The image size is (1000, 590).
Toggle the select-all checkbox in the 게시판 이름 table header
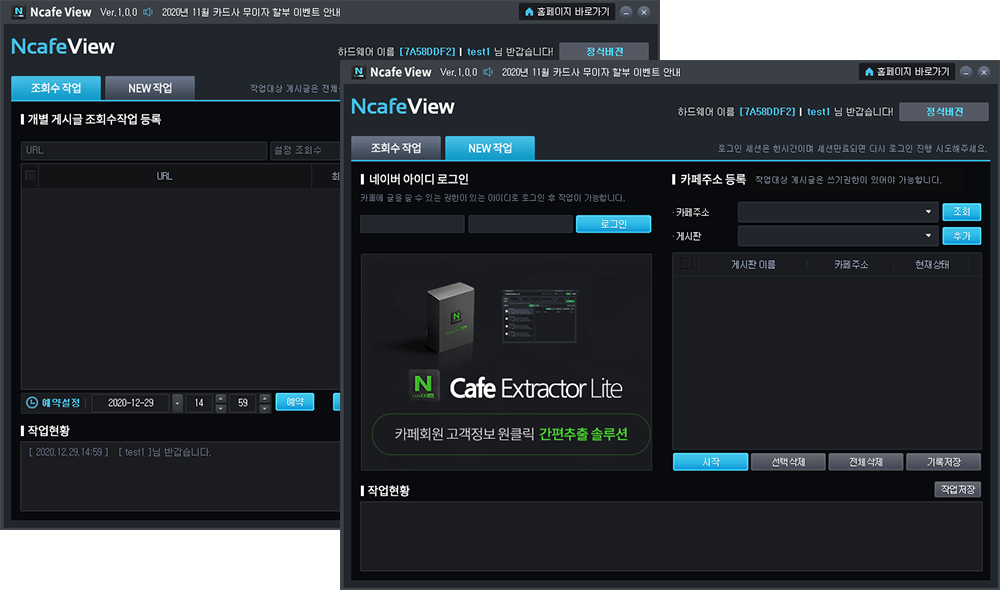tap(686, 263)
